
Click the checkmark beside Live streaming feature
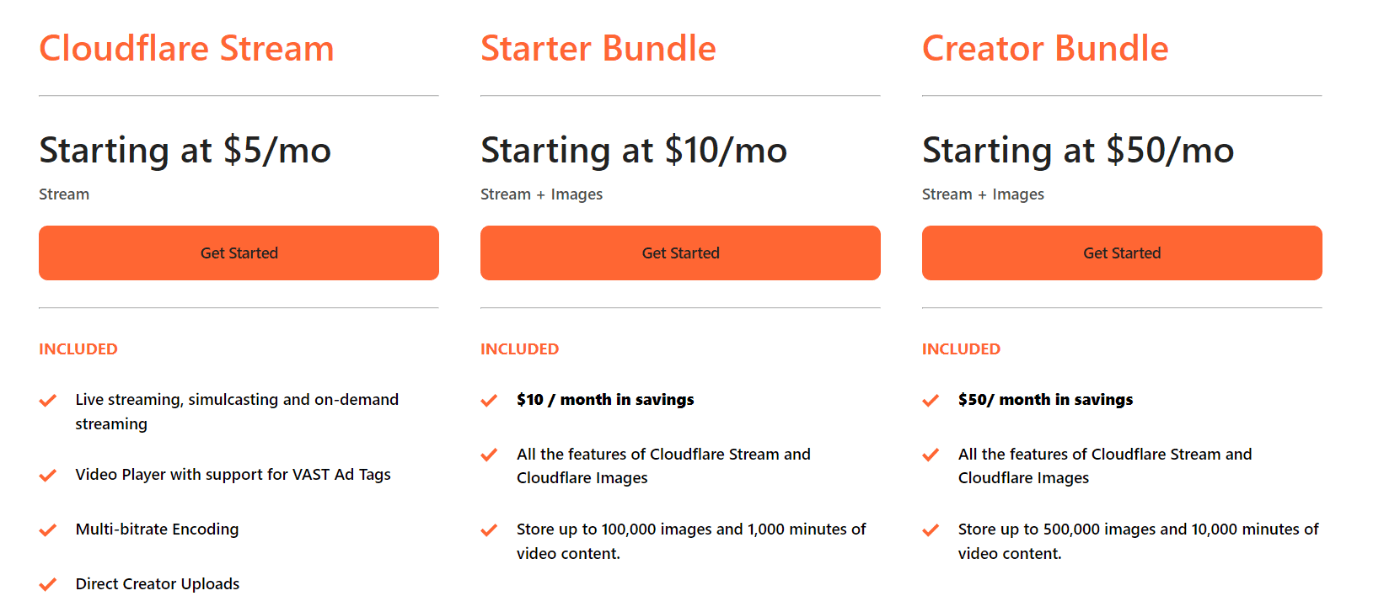coord(47,400)
